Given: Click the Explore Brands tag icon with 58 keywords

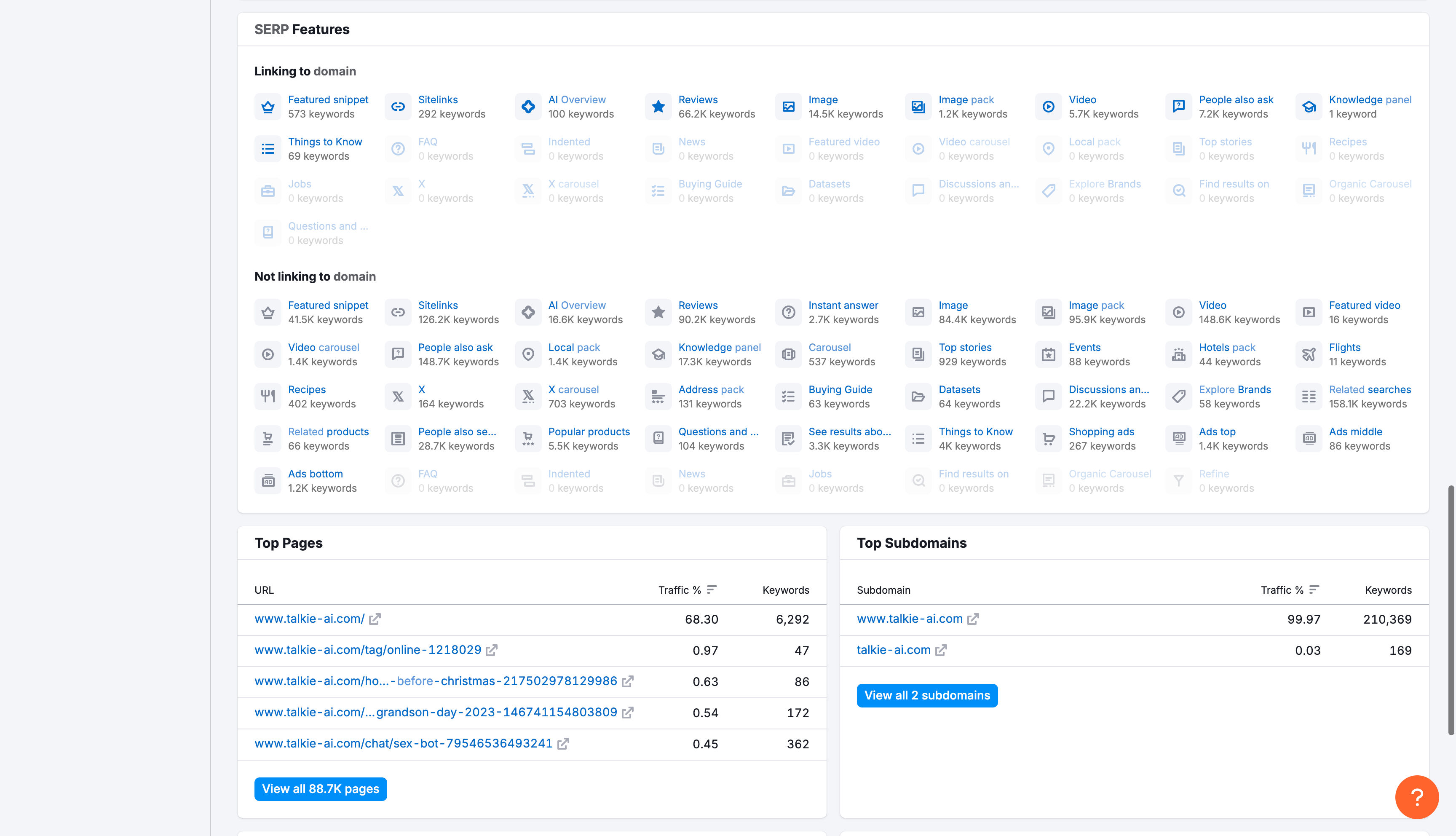Looking at the screenshot, I should (x=1179, y=396).
